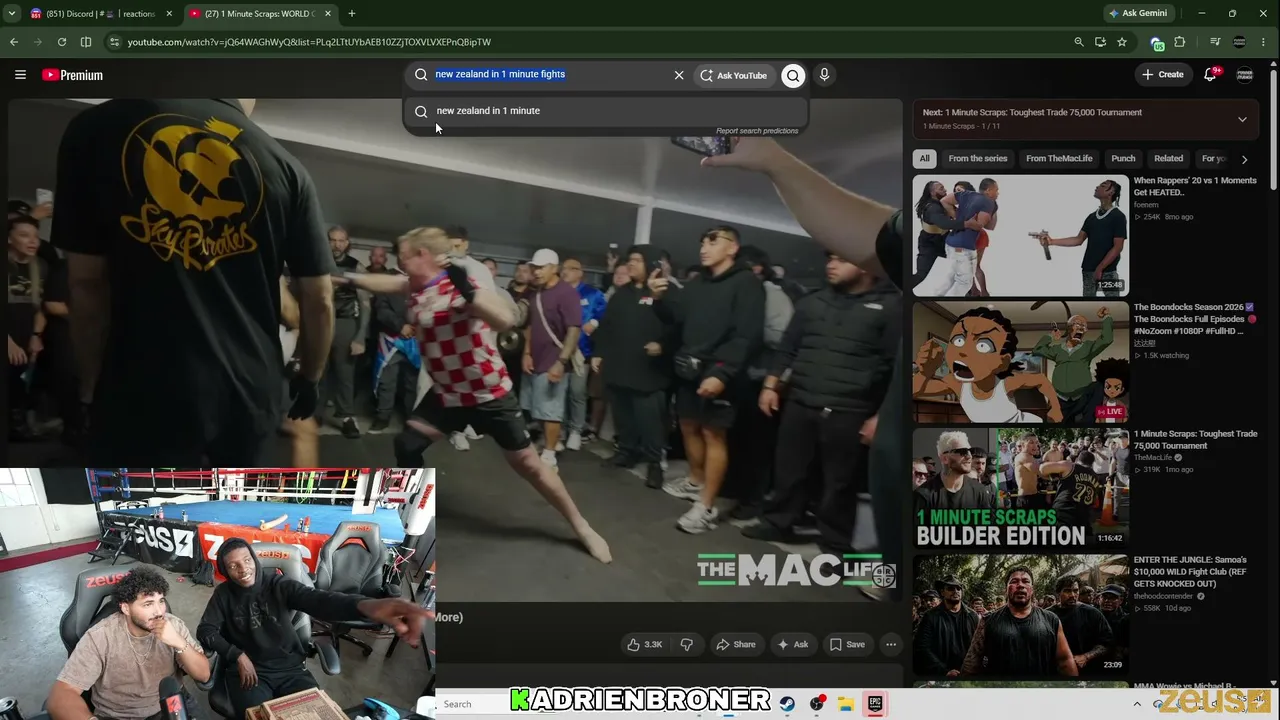Image resolution: width=1280 pixels, height=720 pixels.
Task: Open the US-badged extension icon
Action: point(1157,42)
